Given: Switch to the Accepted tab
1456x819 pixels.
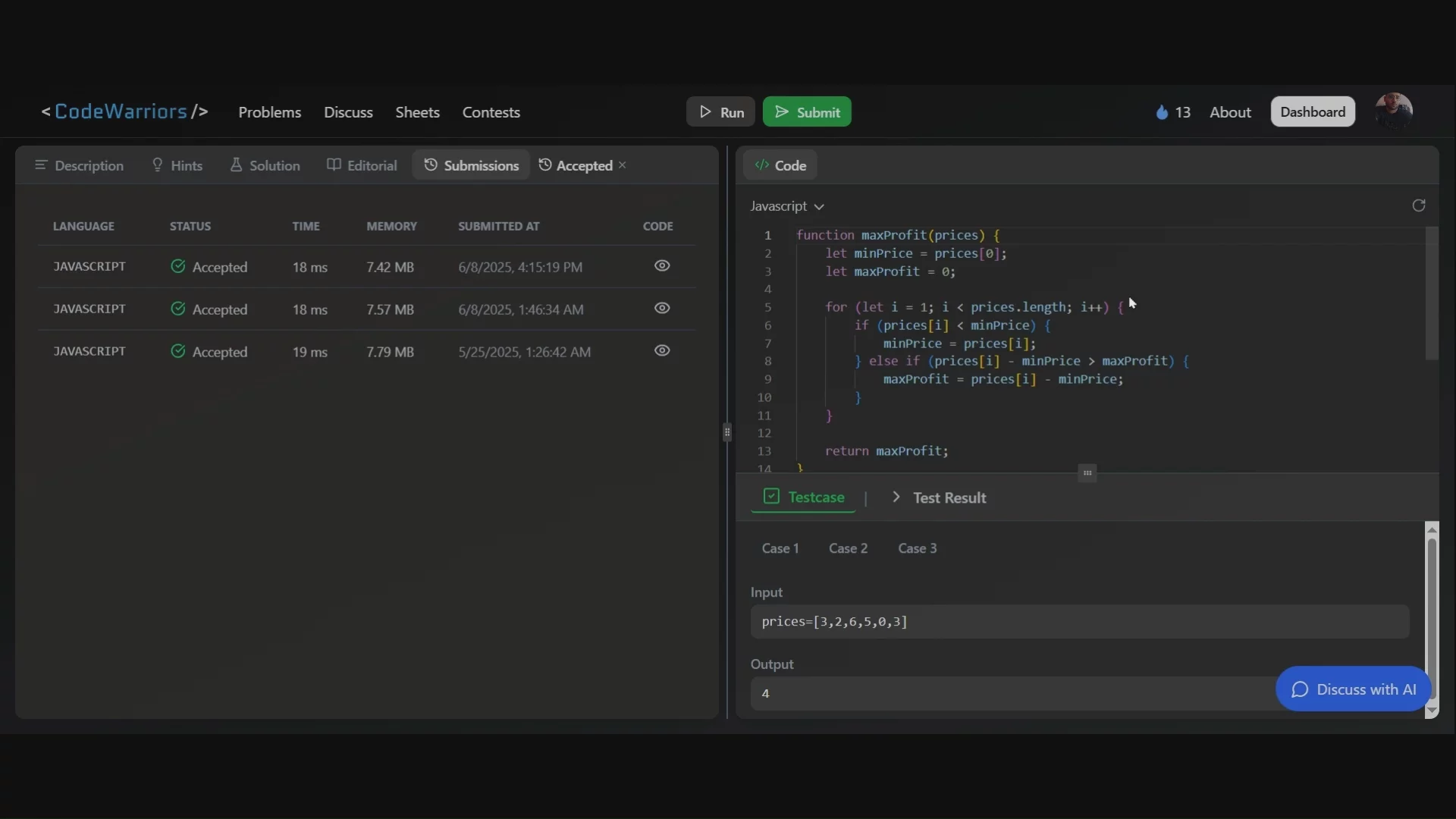Looking at the screenshot, I should 576,165.
